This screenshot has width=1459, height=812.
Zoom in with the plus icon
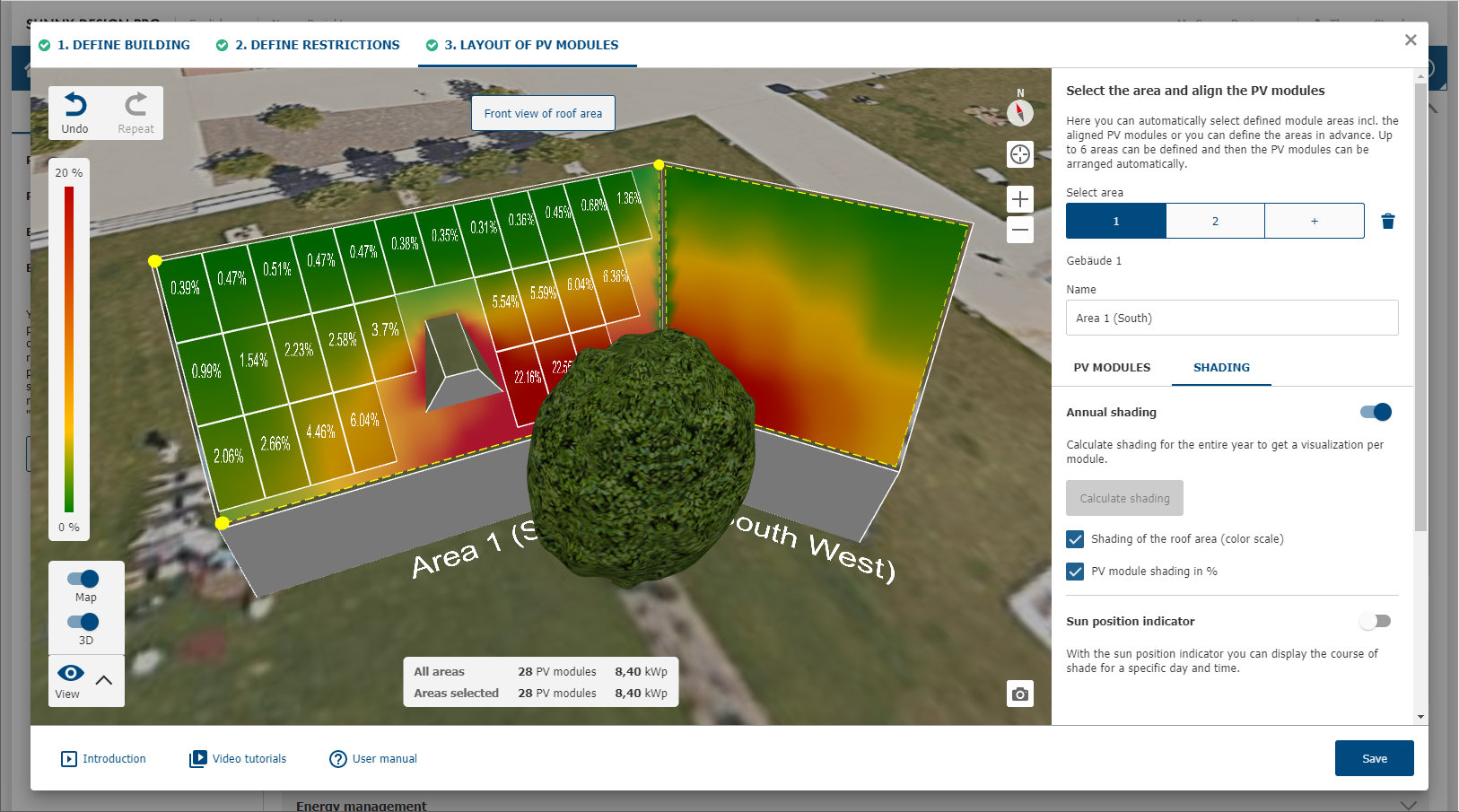click(1020, 199)
